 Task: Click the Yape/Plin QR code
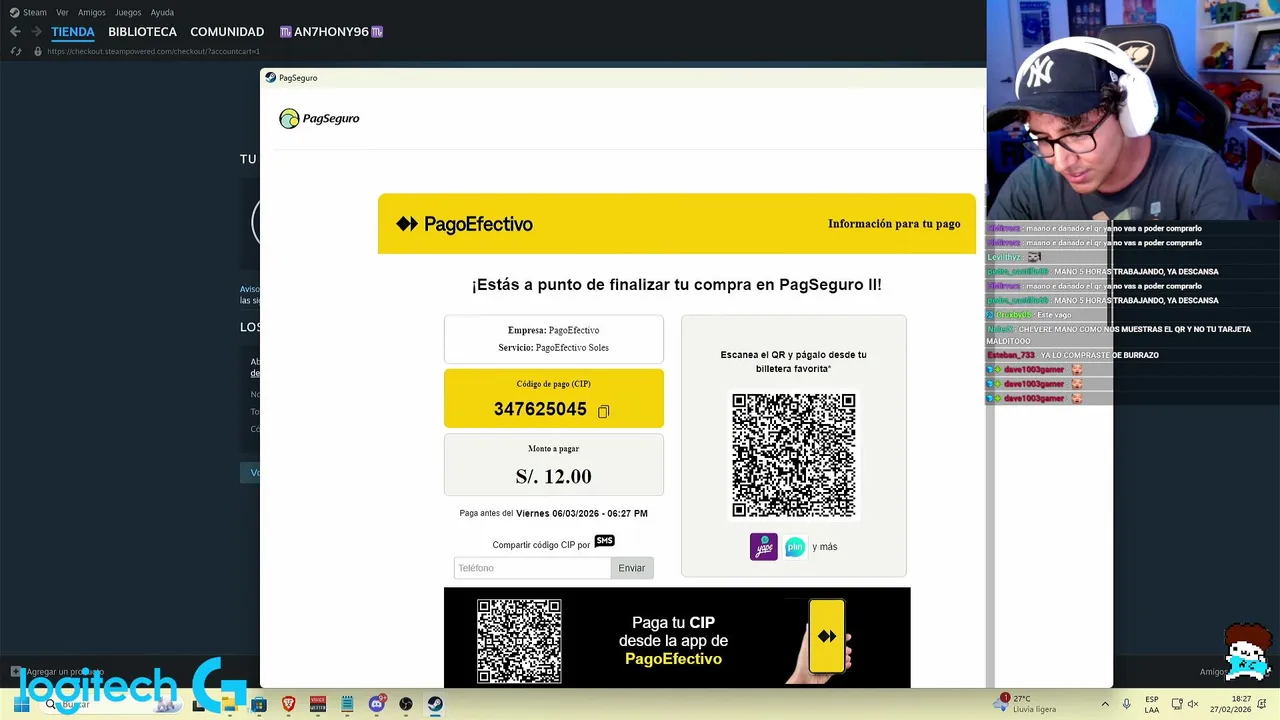tap(794, 456)
